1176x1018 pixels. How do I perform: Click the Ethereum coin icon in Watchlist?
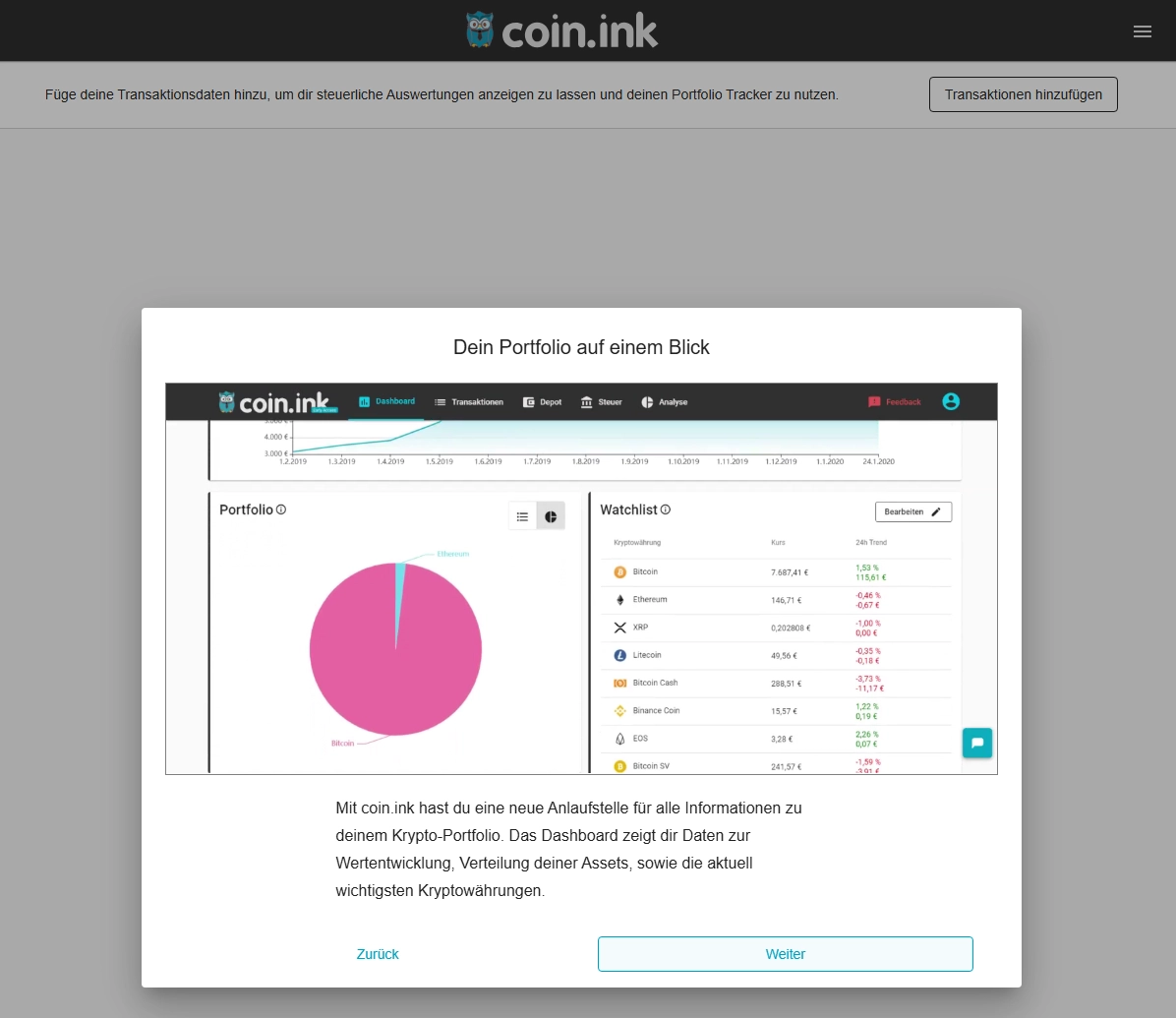point(619,600)
